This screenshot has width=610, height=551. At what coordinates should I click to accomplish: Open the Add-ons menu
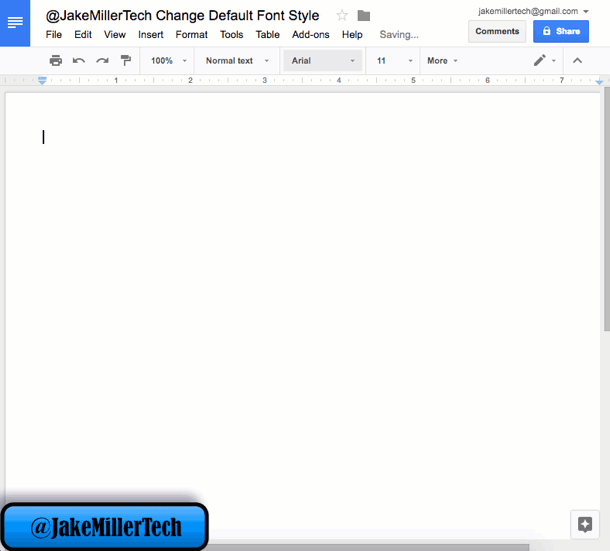[311, 35]
